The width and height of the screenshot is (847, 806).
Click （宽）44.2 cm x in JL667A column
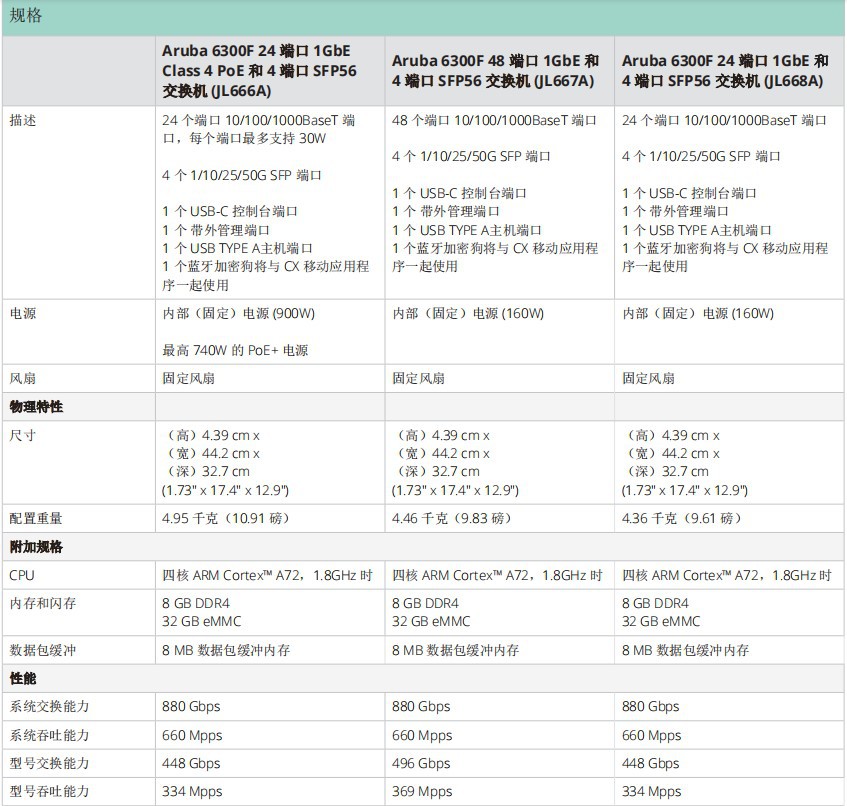(x=442, y=453)
